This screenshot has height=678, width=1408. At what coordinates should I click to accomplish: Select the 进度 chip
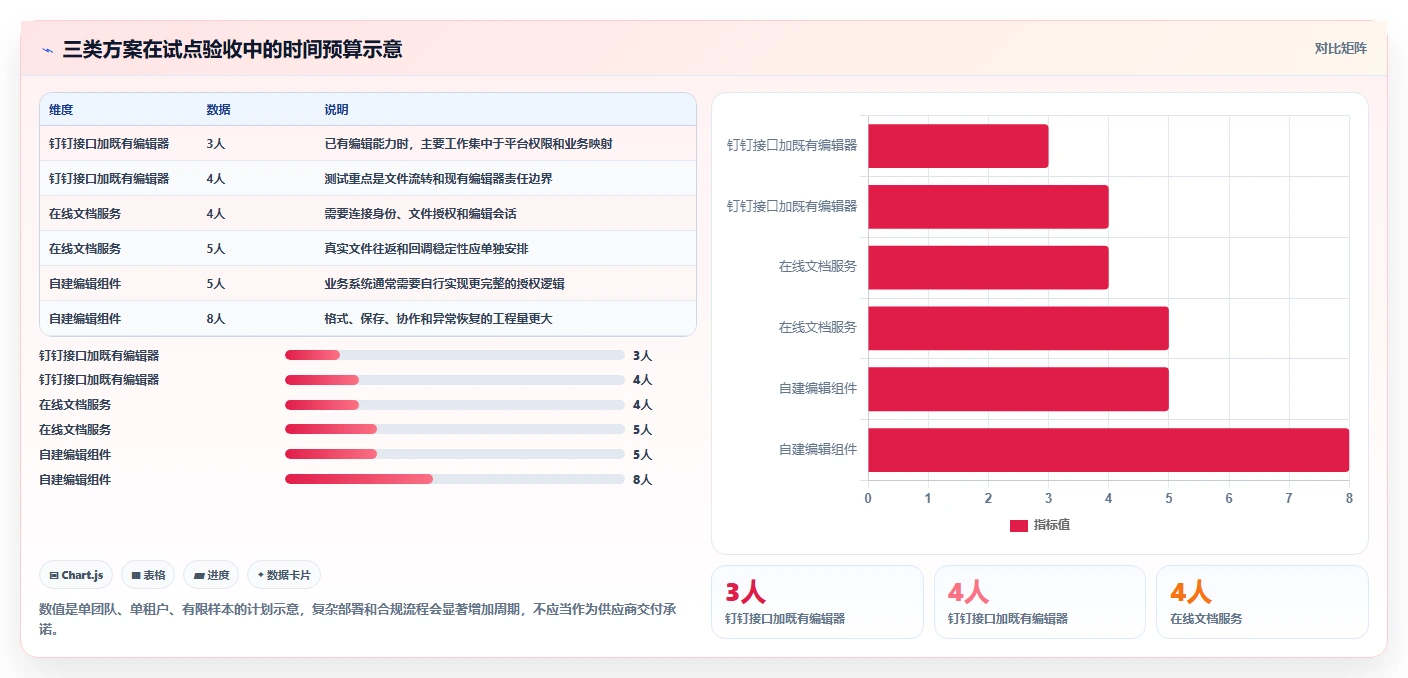pyautogui.click(x=211, y=575)
